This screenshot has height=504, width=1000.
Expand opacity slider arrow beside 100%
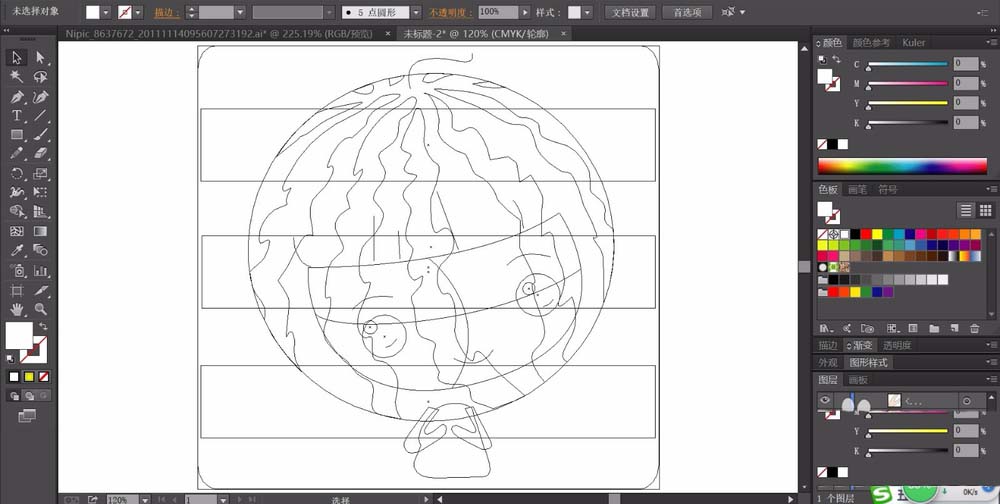click(524, 12)
